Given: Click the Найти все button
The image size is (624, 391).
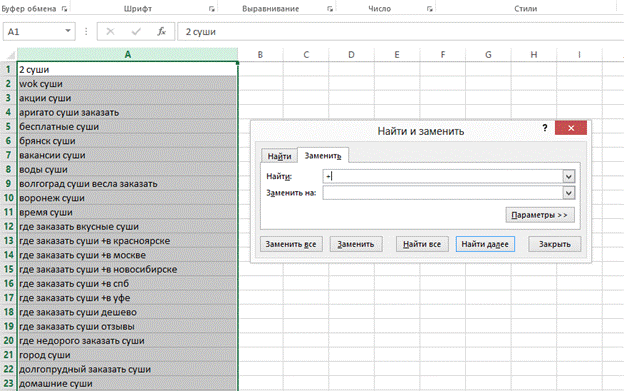Looking at the screenshot, I should point(422,244).
